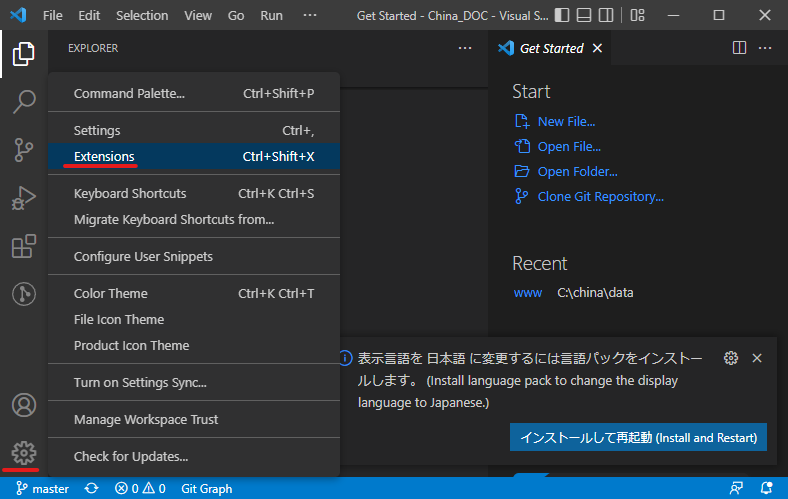Select Color Theme menu entry
The height and width of the screenshot is (499, 788).
pos(194,293)
